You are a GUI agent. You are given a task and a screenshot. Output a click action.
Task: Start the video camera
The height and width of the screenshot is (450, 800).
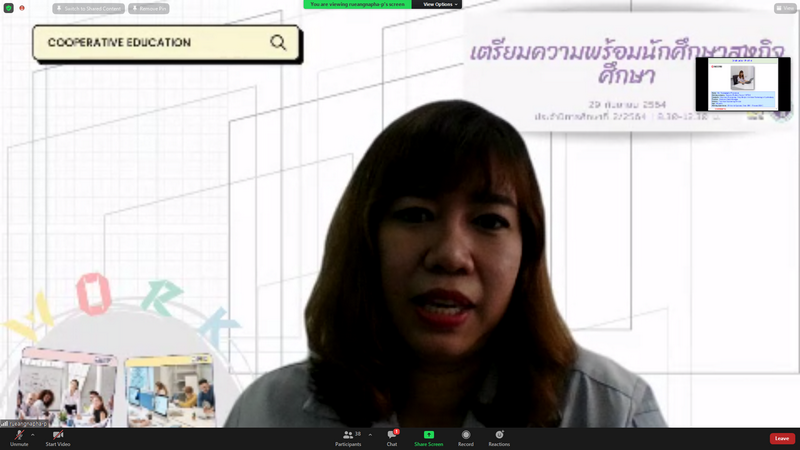coord(57,437)
